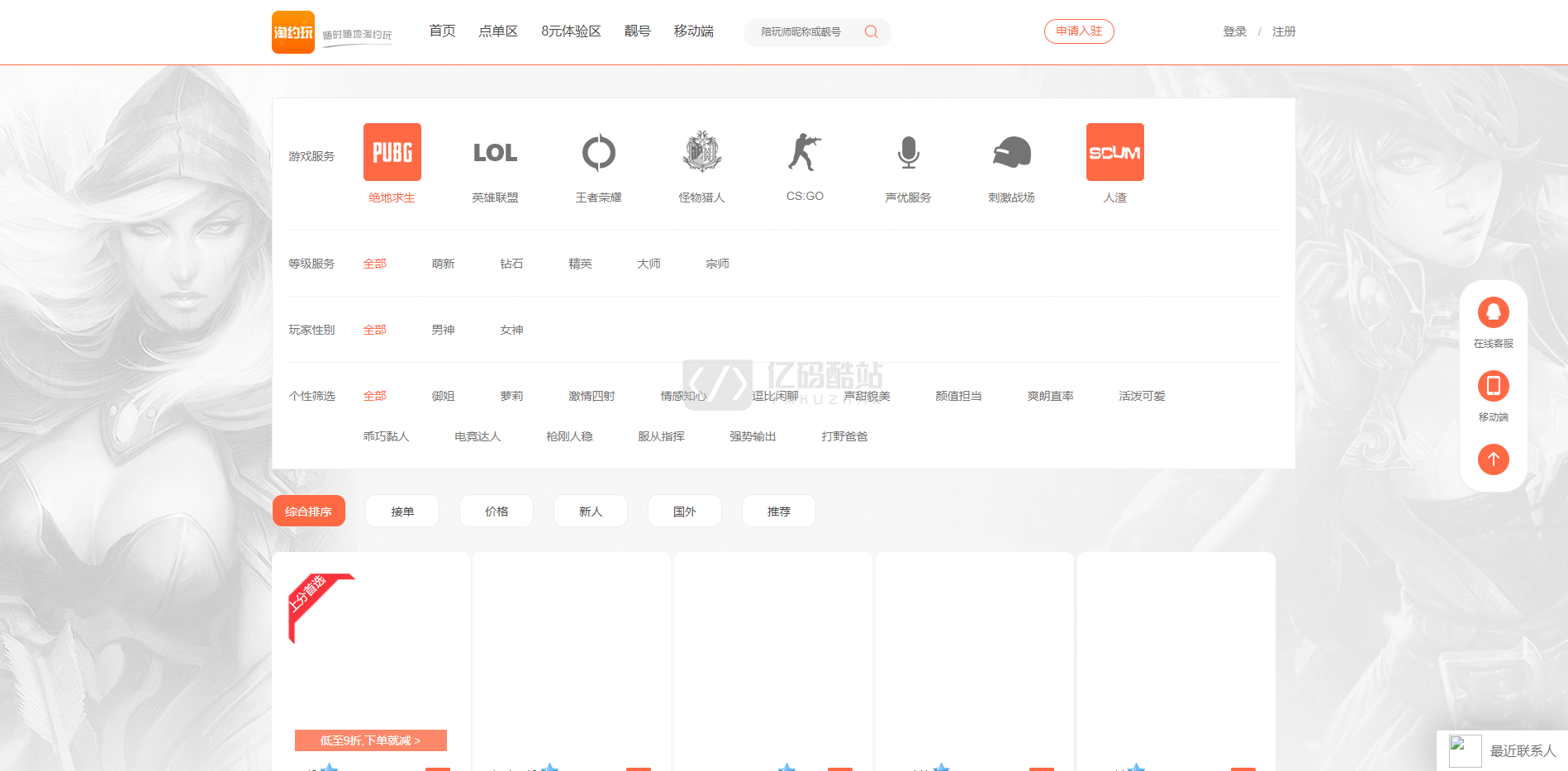Select 全部 under 等级服务
Screen dimensions: 1568x771
375,264
